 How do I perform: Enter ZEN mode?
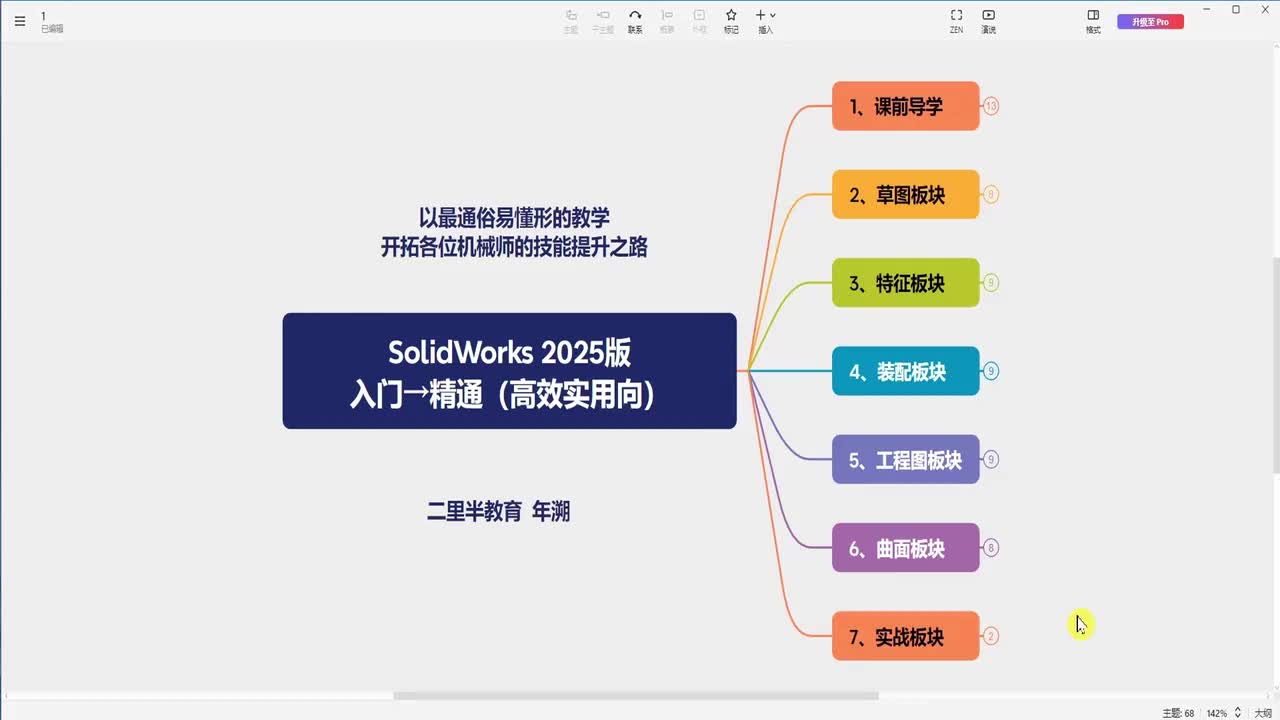click(956, 21)
